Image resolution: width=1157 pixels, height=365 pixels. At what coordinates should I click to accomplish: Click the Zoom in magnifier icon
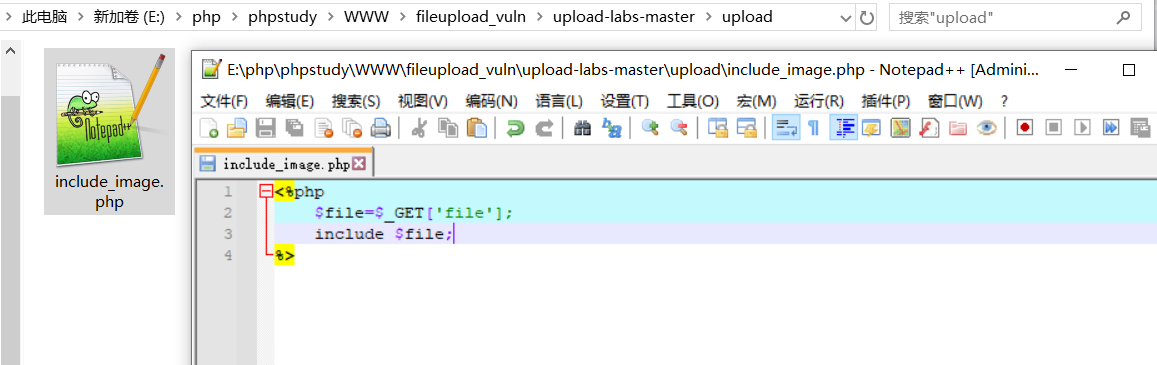click(650, 128)
